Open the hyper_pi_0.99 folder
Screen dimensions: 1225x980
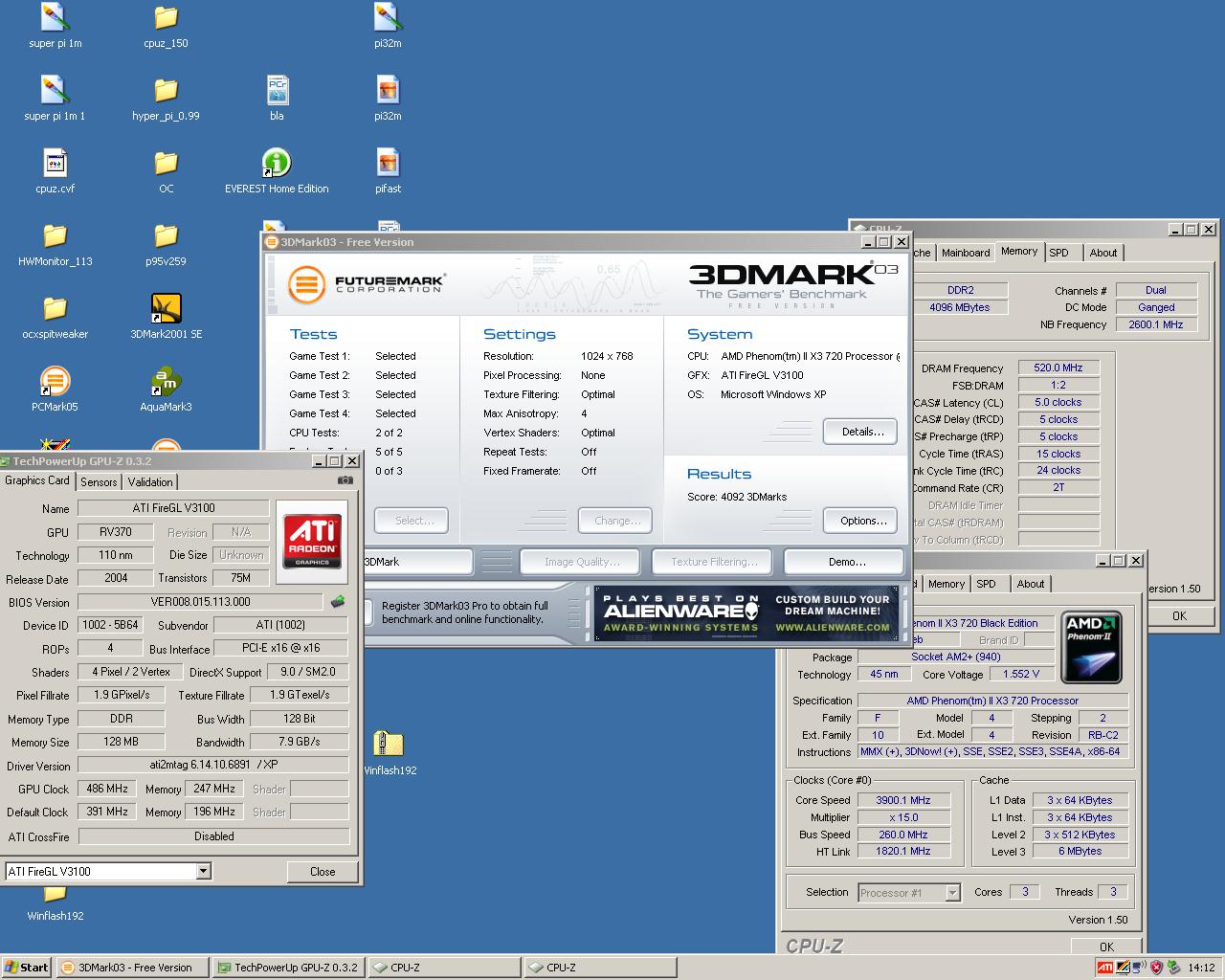[x=166, y=92]
